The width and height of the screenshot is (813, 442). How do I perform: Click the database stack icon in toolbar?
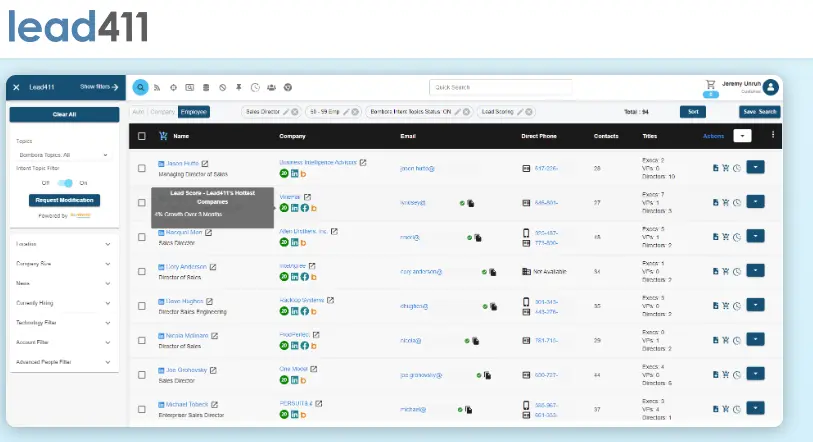206,88
